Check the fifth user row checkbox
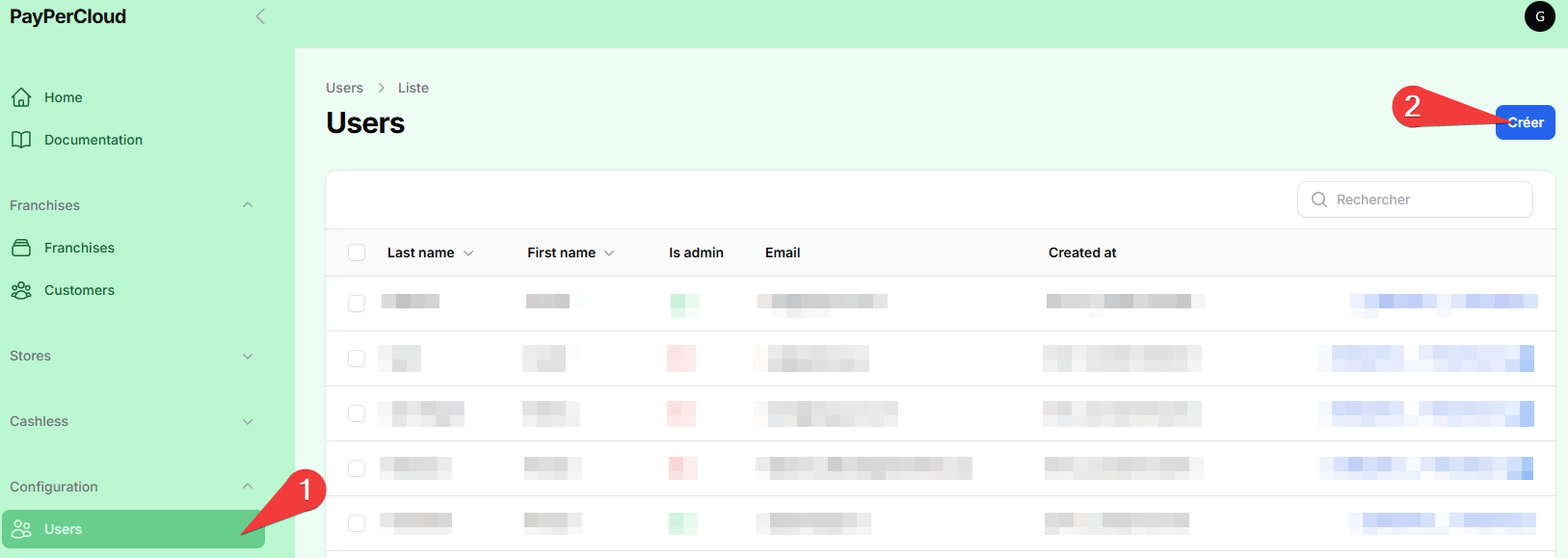Image resolution: width=1568 pixels, height=558 pixels. pos(357,523)
